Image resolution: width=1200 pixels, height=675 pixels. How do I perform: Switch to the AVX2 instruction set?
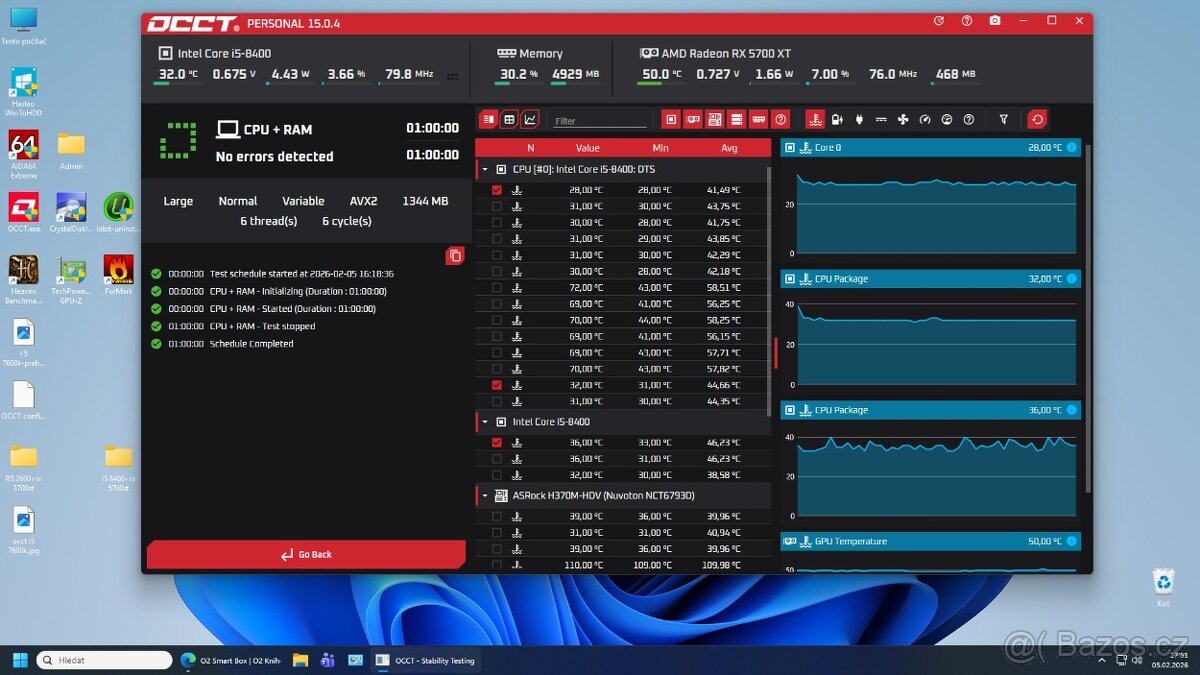point(362,200)
